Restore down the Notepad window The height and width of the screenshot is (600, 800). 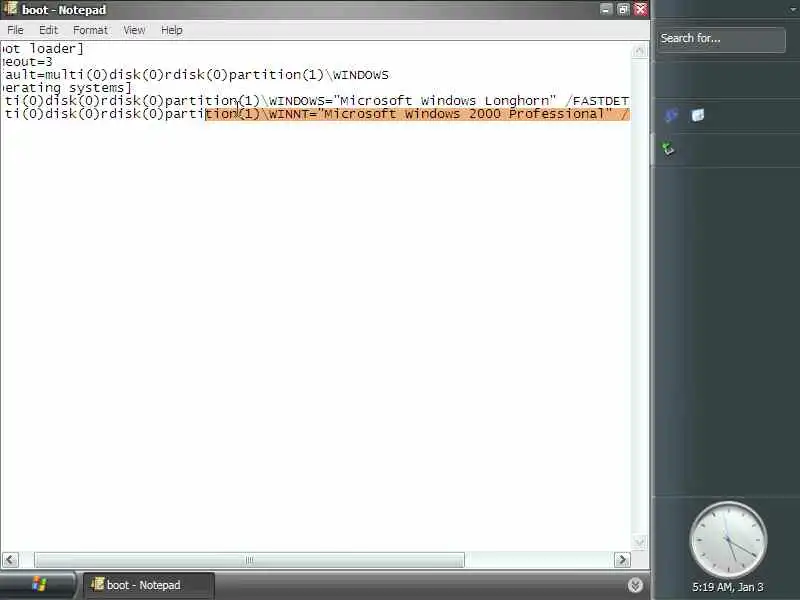point(623,9)
